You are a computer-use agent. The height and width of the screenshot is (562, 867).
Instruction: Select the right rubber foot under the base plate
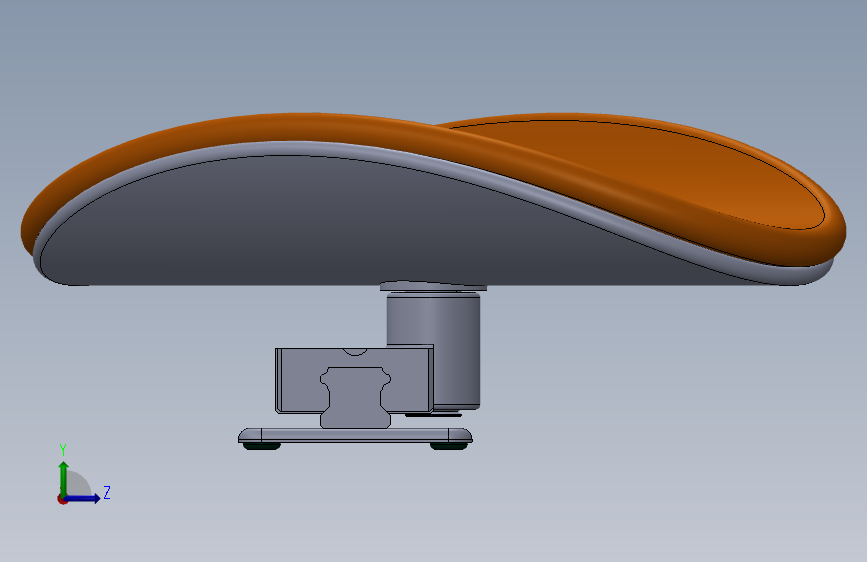pos(448,446)
